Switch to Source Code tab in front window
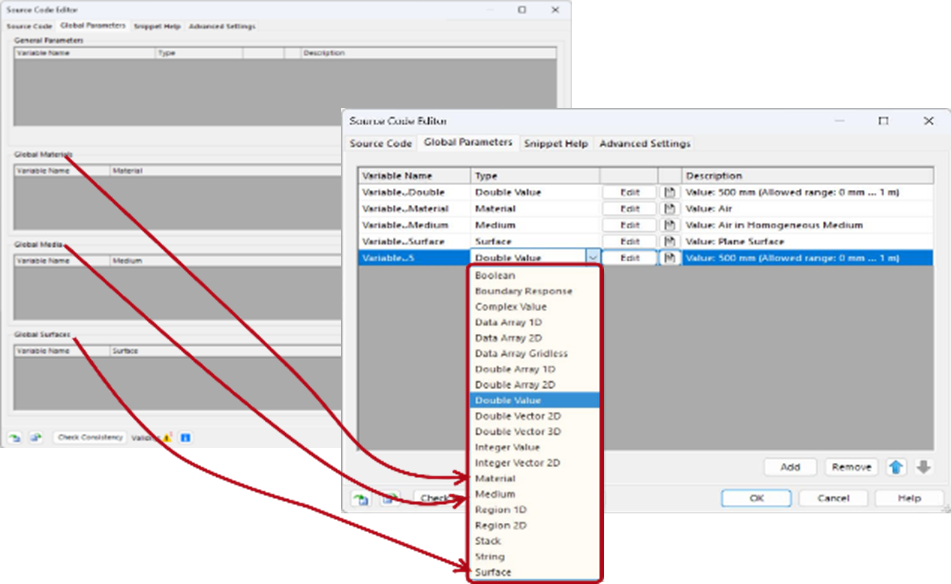Viewport: 951px width, 584px height. (381, 144)
